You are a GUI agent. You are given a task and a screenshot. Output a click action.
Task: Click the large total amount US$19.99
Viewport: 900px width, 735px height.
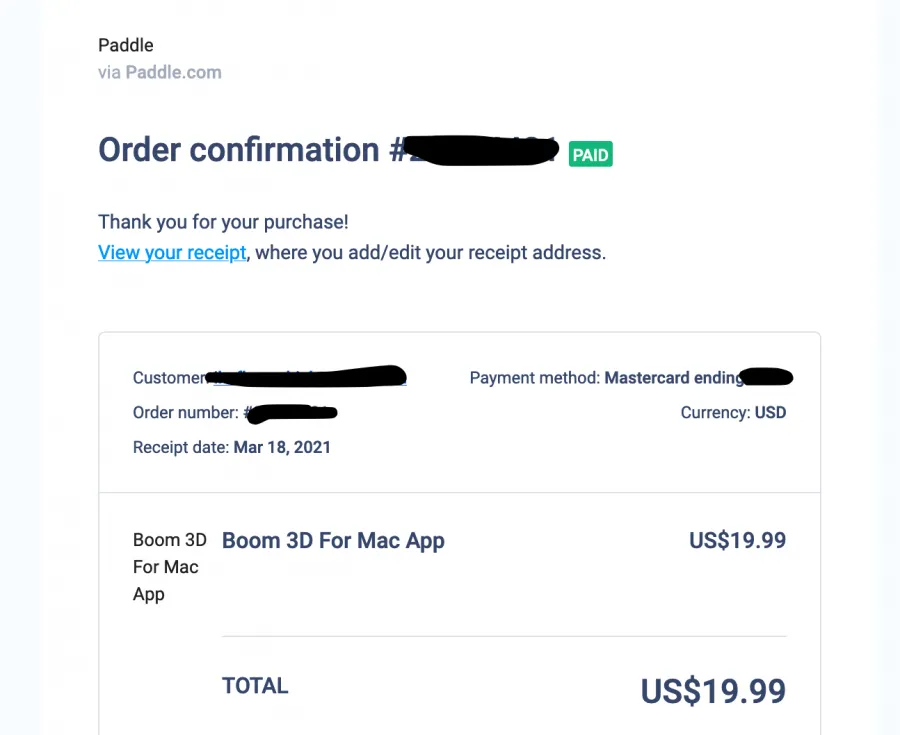point(713,691)
